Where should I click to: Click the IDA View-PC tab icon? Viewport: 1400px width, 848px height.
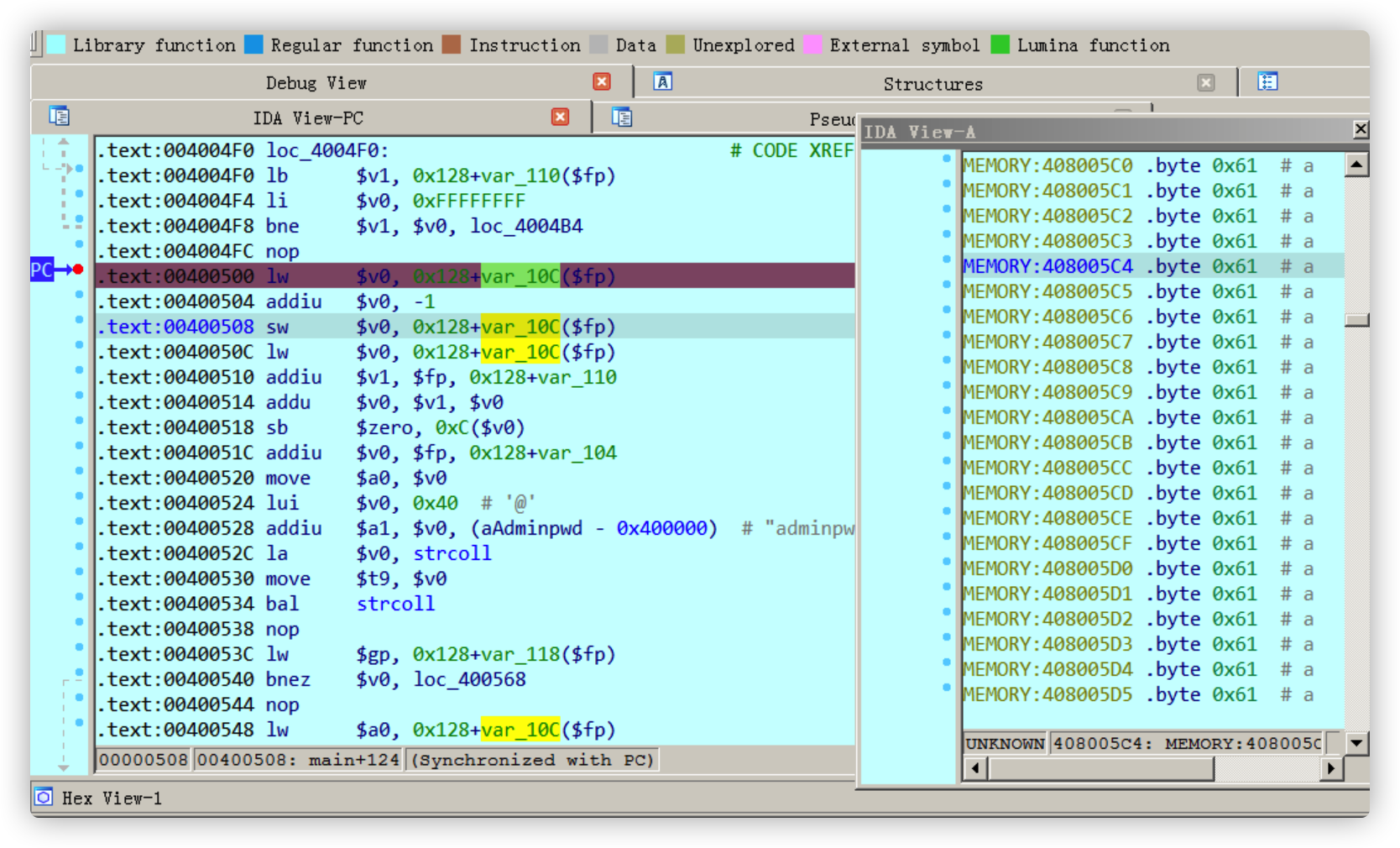pos(59,116)
